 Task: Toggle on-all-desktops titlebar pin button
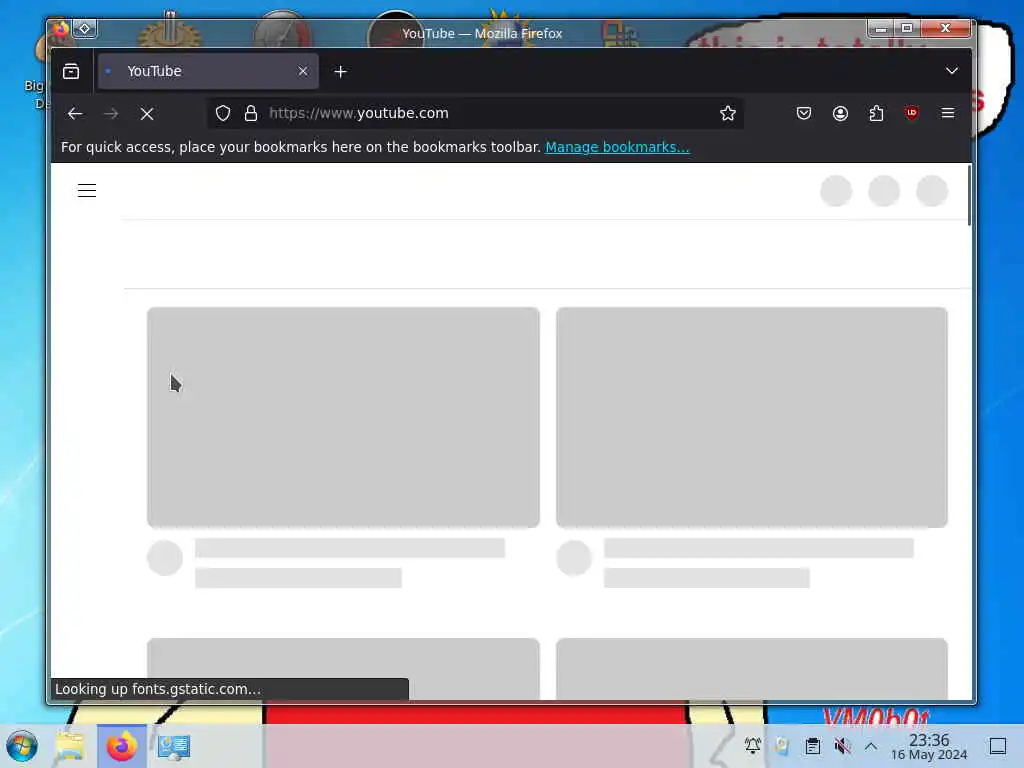85,28
